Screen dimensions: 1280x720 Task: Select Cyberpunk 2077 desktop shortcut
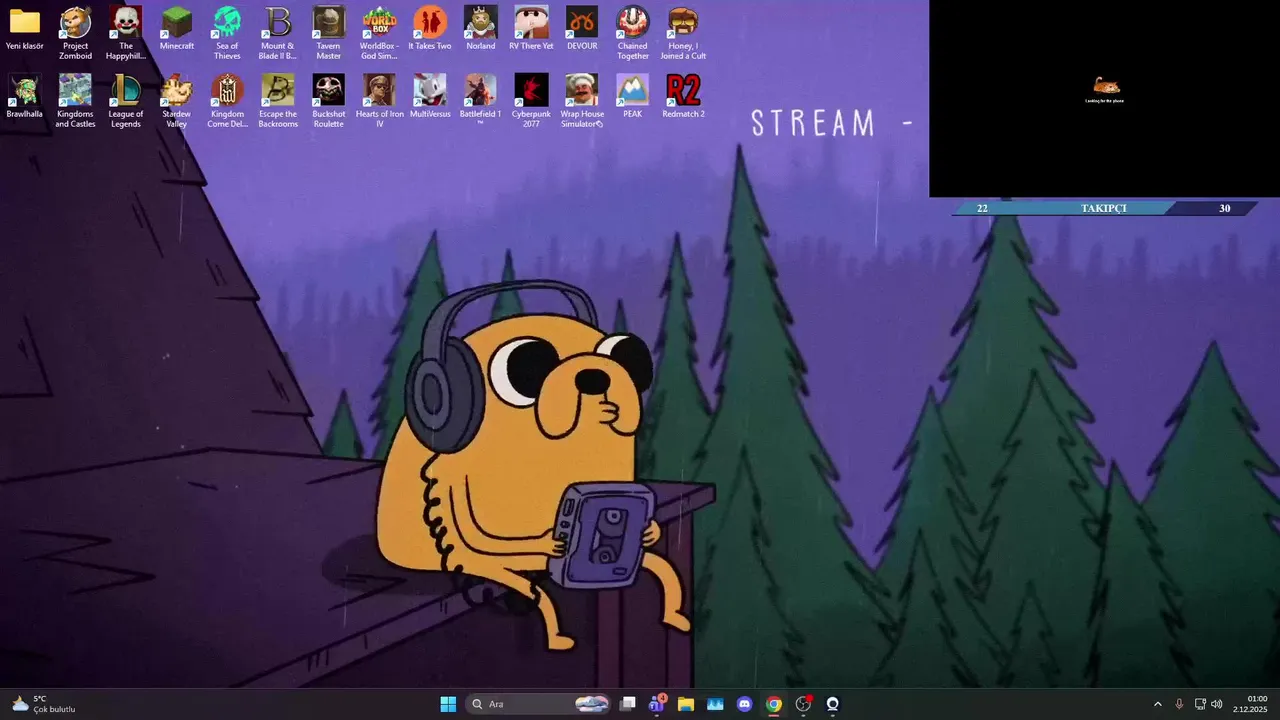tap(531, 101)
